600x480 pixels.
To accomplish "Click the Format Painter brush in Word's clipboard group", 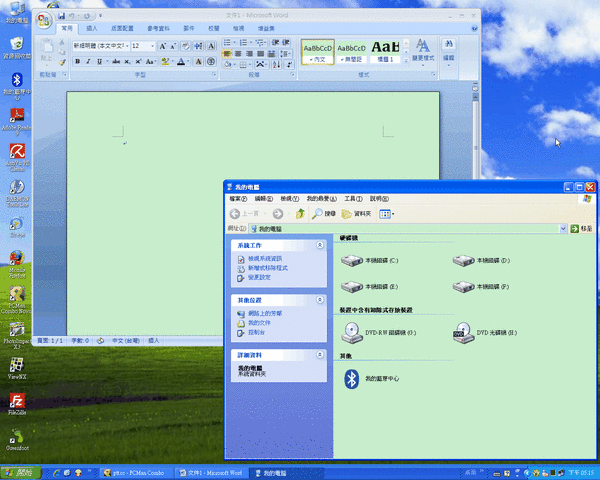I will (62, 62).
